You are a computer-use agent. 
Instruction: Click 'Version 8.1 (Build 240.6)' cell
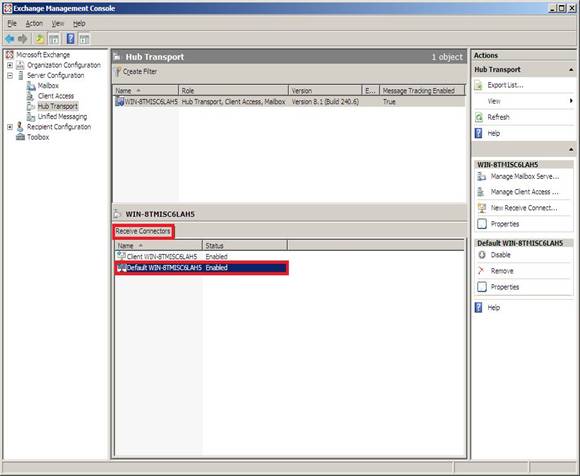[325, 102]
